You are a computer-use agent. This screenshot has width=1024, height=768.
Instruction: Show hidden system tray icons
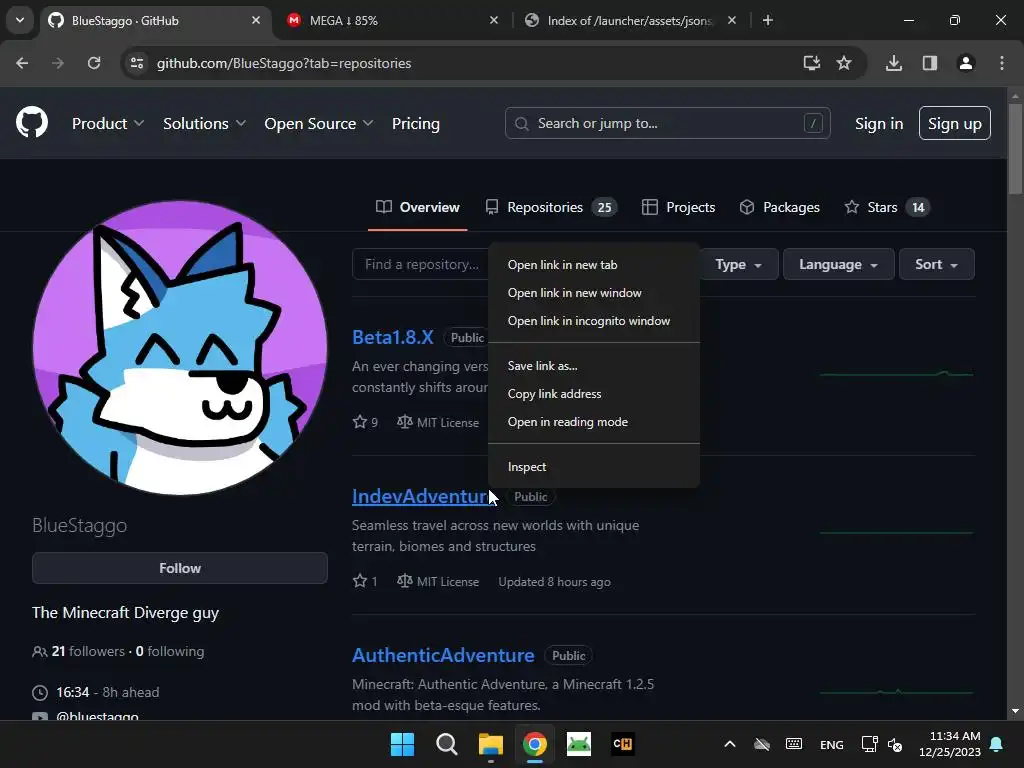point(730,744)
